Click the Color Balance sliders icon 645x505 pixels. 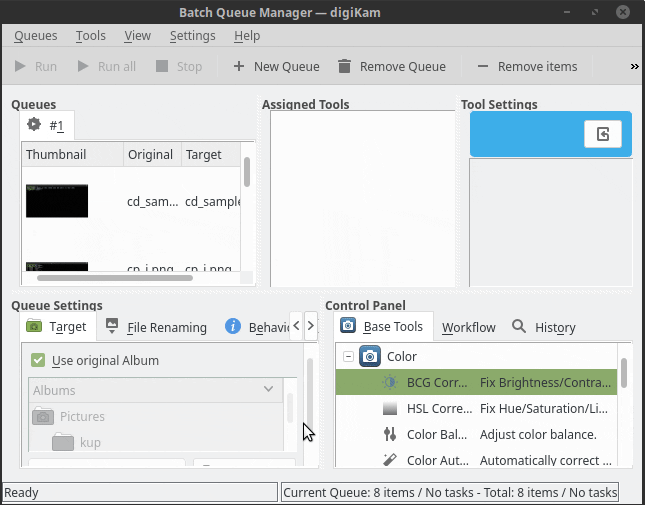[390, 434]
